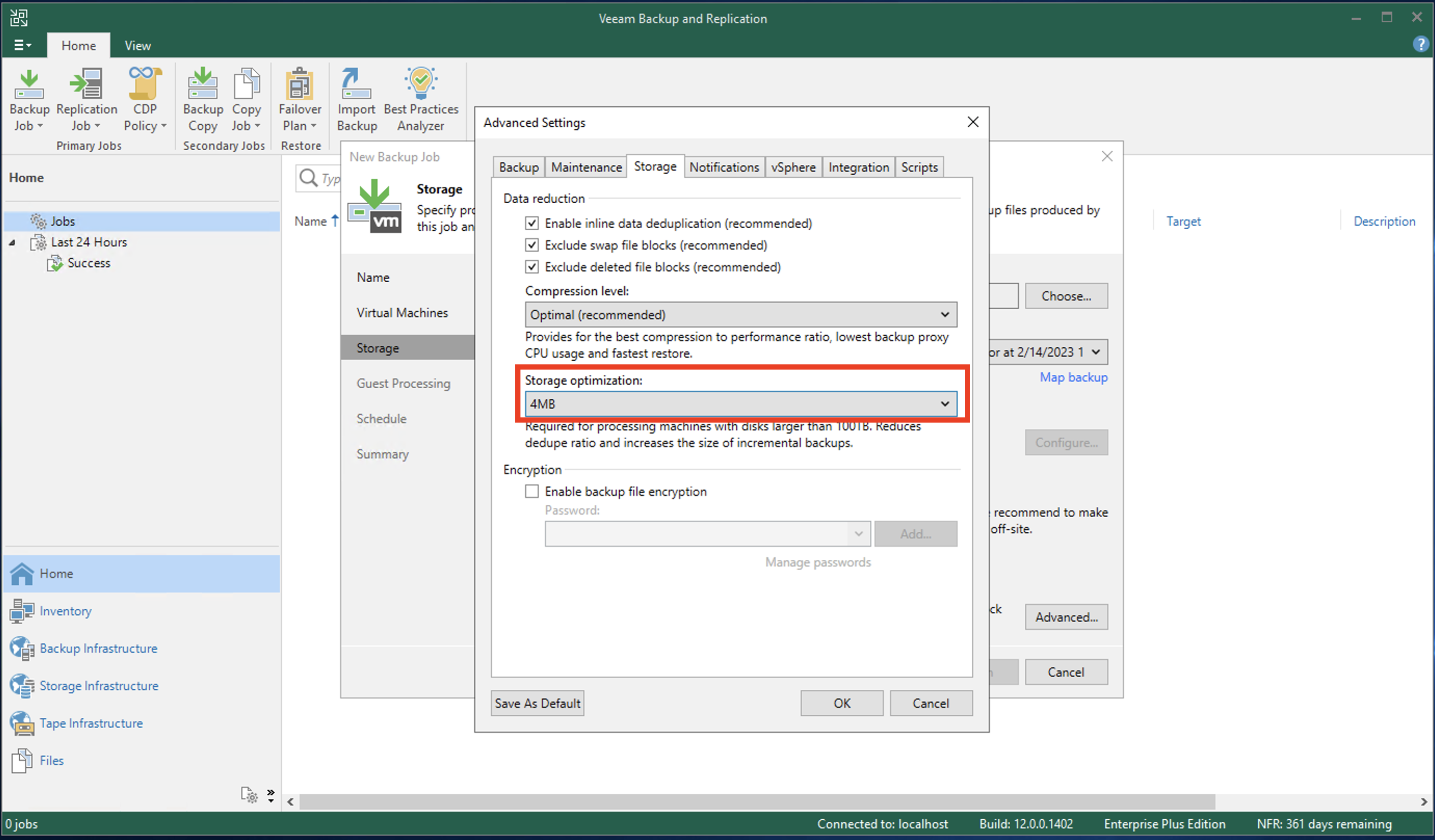The image size is (1435, 840).
Task: Confirm Advanced Settings with OK
Action: pos(842,703)
